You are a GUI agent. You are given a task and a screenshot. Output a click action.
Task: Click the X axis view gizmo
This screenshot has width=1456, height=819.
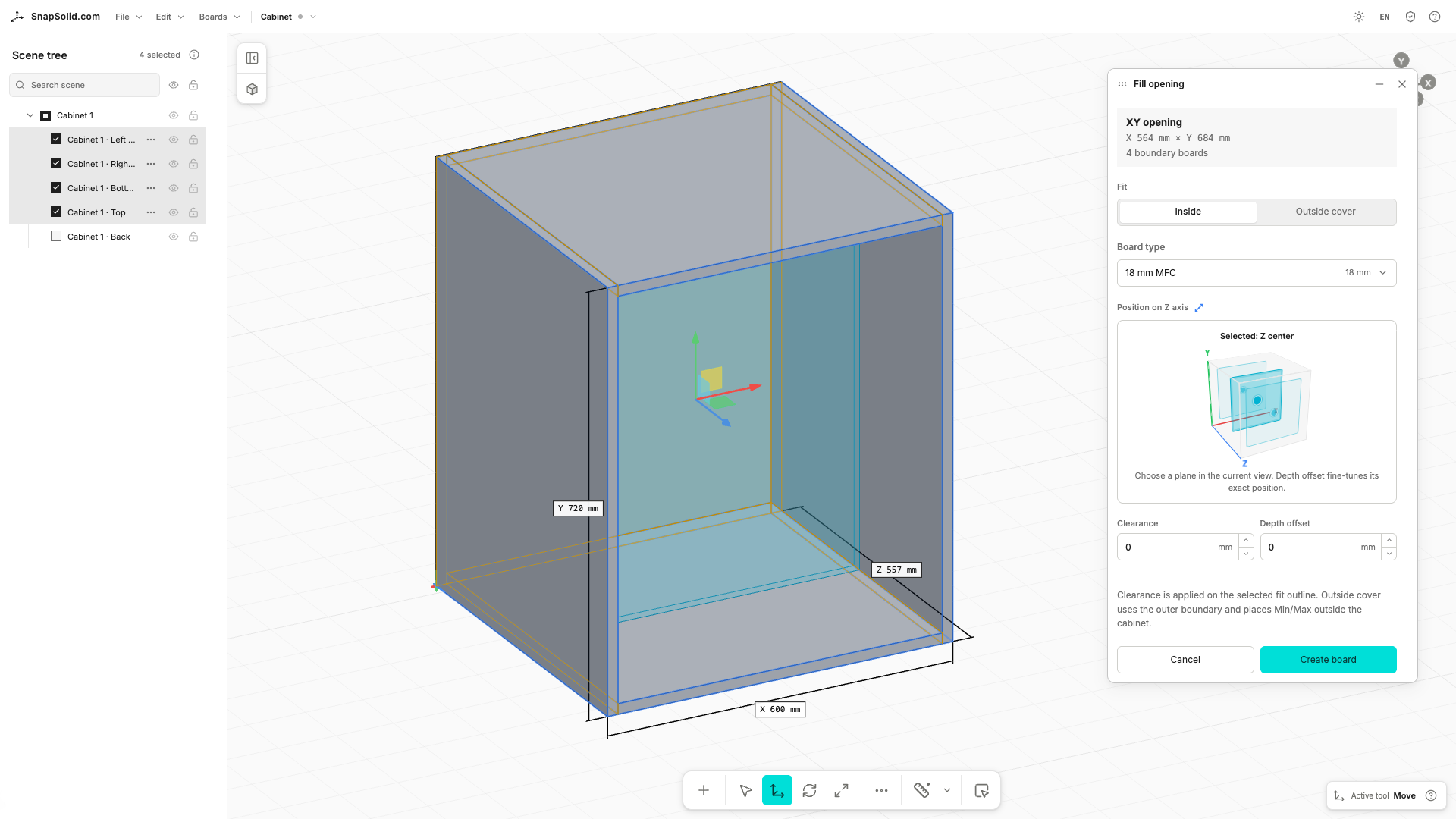(1428, 83)
